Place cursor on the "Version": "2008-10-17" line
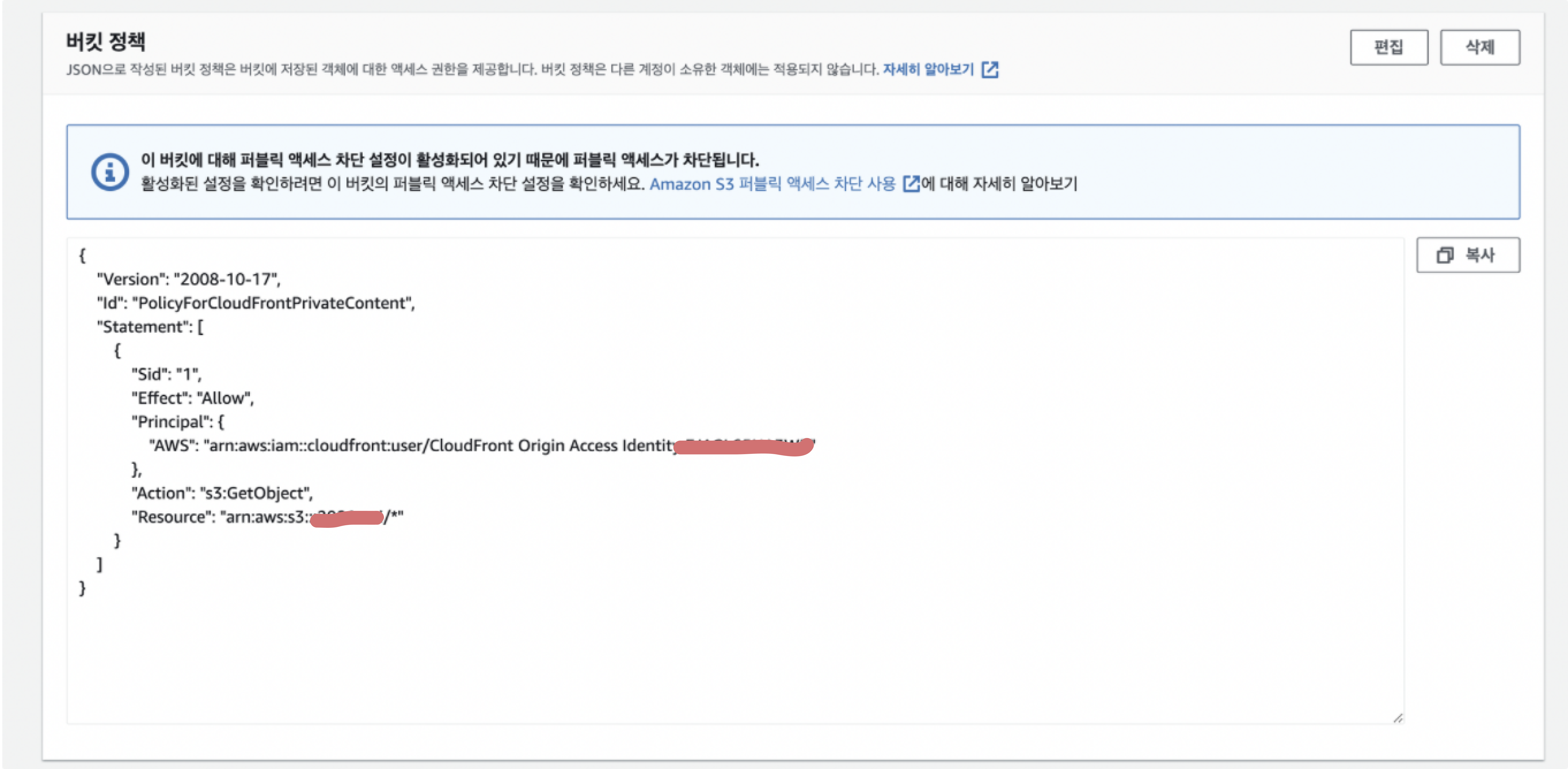 coord(189,279)
